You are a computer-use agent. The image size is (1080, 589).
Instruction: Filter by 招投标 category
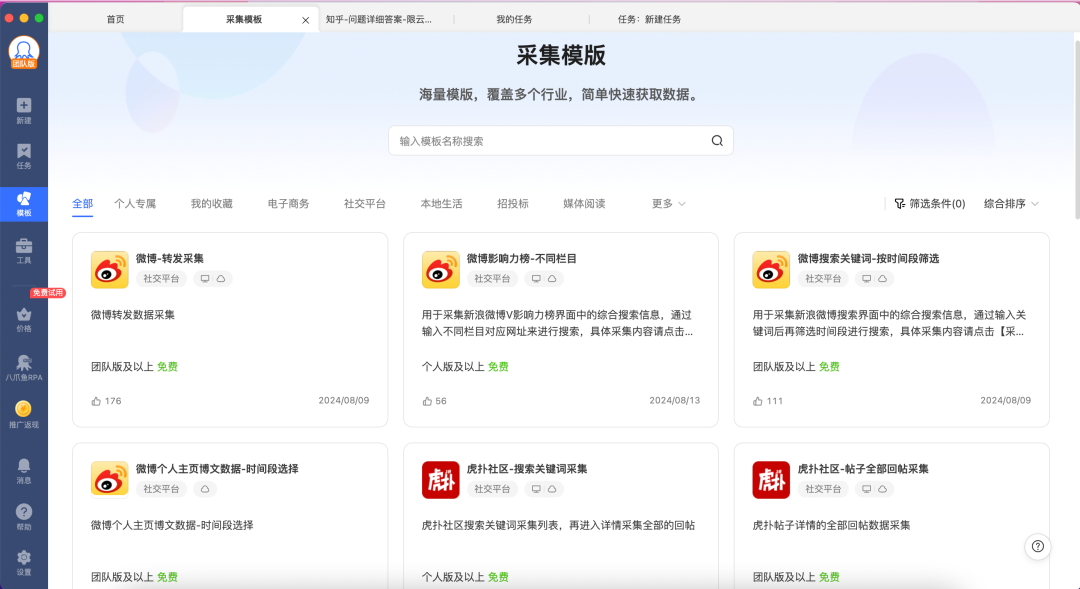click(x=513, y=204)
